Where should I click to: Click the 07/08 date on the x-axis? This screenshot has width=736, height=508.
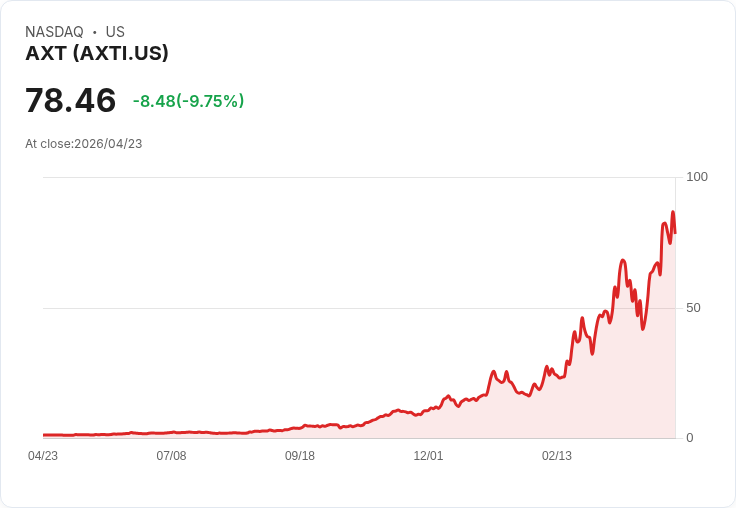pos(171,456)
